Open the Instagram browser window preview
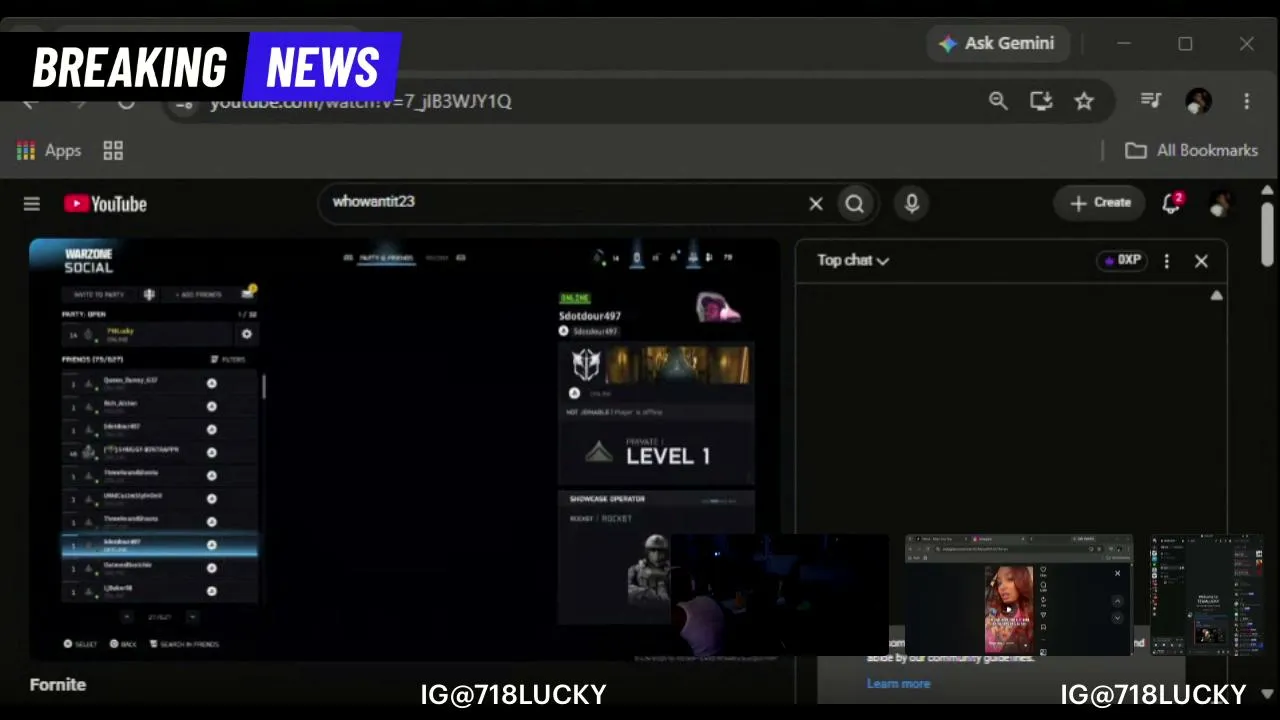Viewport: 1280px width, 720px height. (x=1019, y=596)
